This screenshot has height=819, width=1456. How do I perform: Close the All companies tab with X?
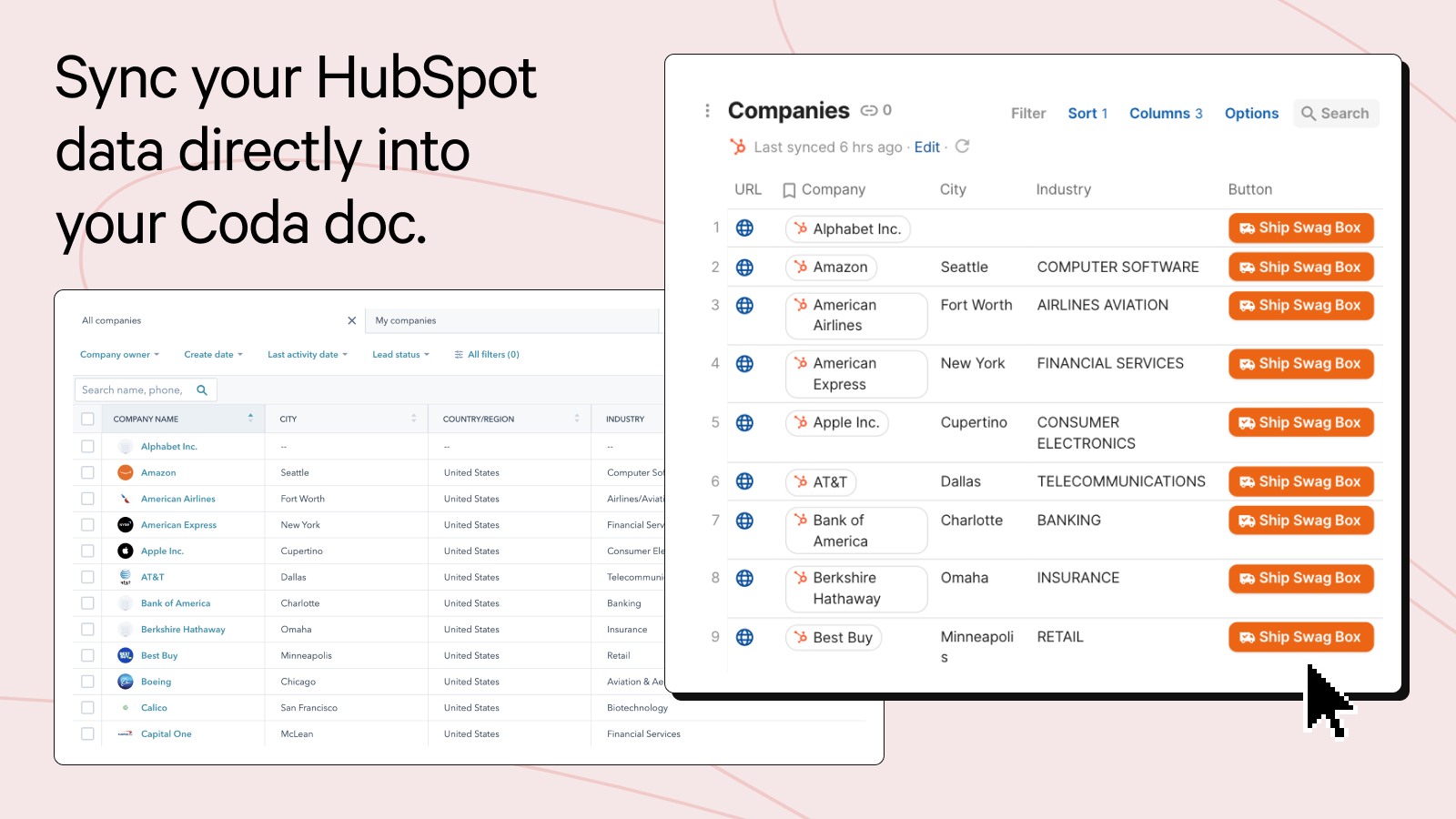point(352,320)
